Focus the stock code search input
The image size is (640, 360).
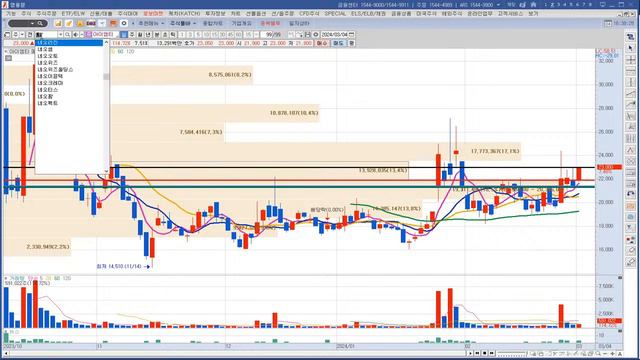pyautogui.click(x=46, y=35)
